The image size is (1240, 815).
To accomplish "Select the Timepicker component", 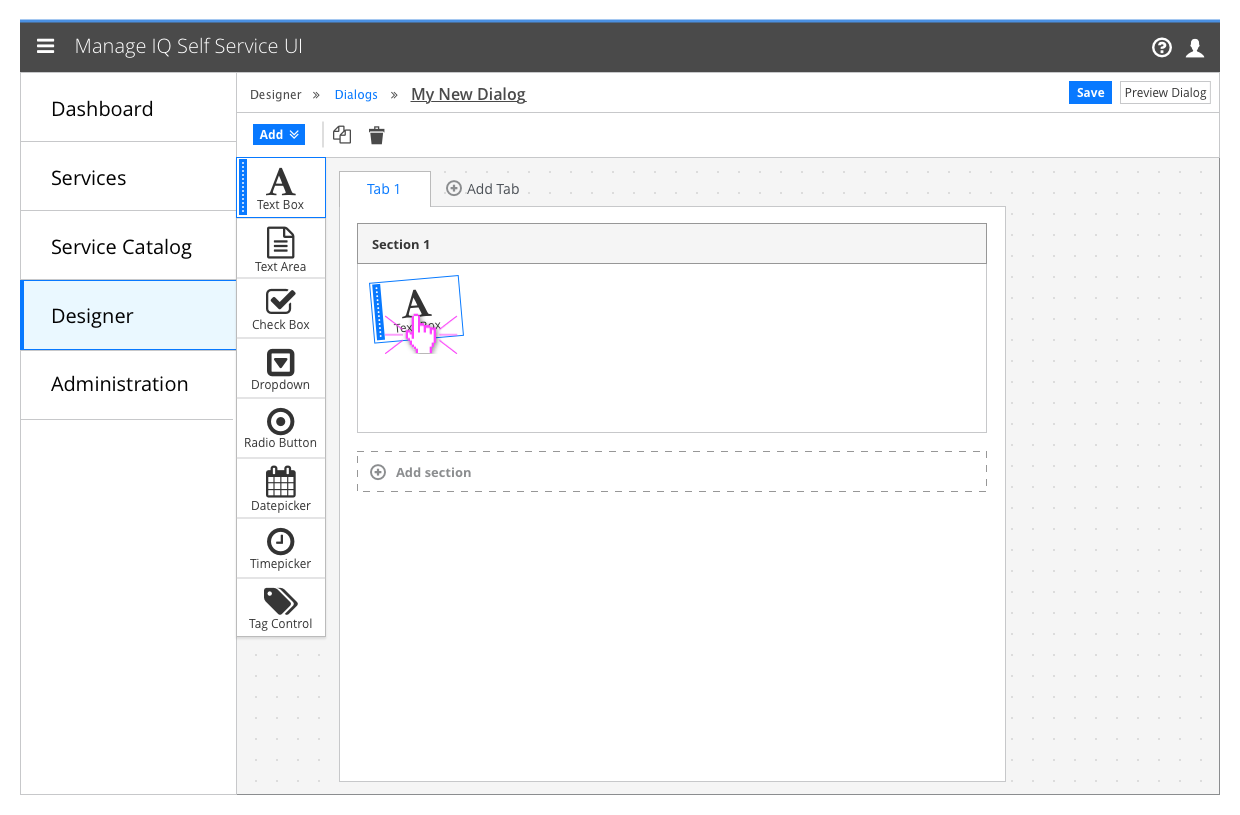I will click(x=281, y=549).
